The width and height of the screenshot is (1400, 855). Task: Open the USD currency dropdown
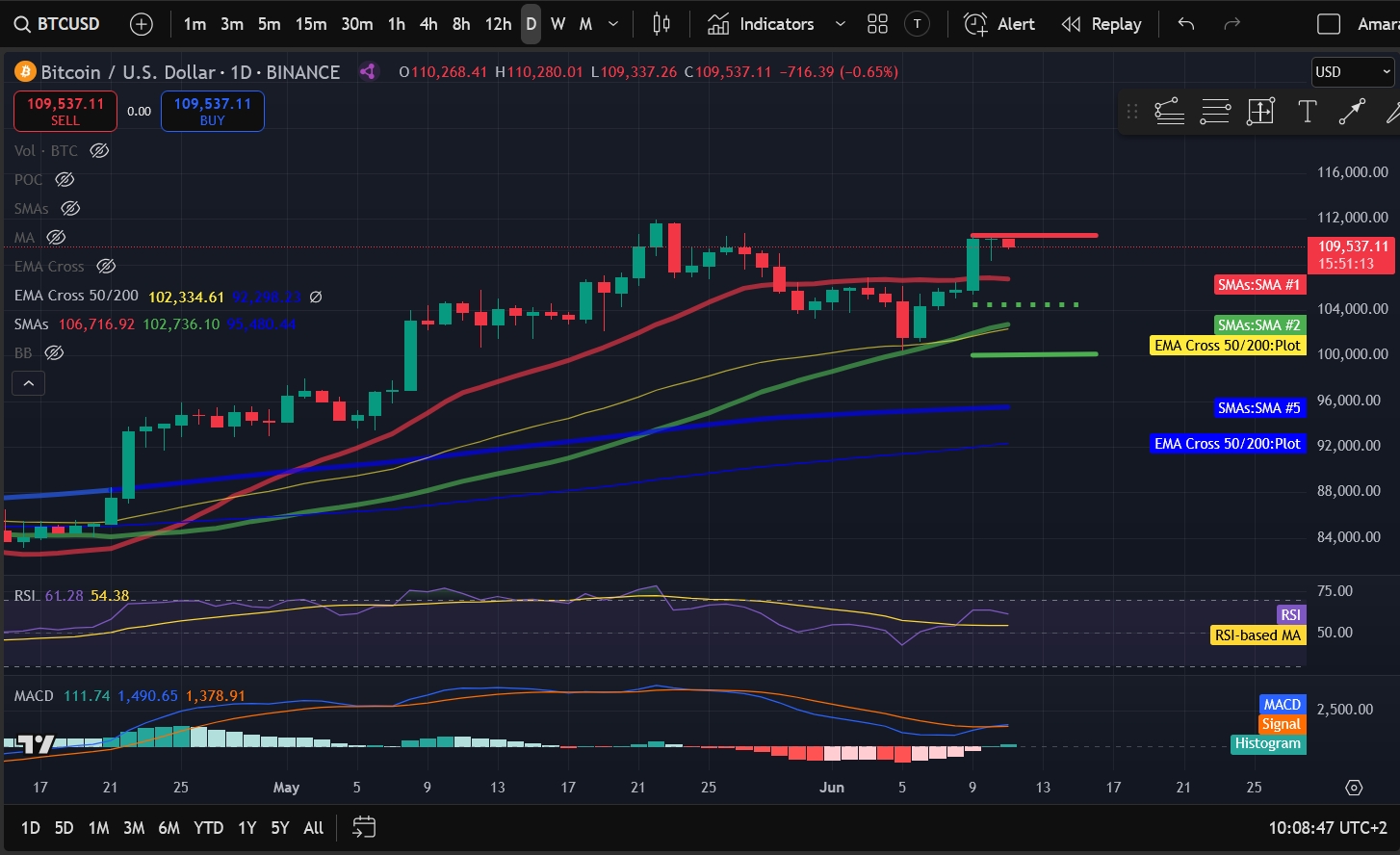[x=1353, y=72]
